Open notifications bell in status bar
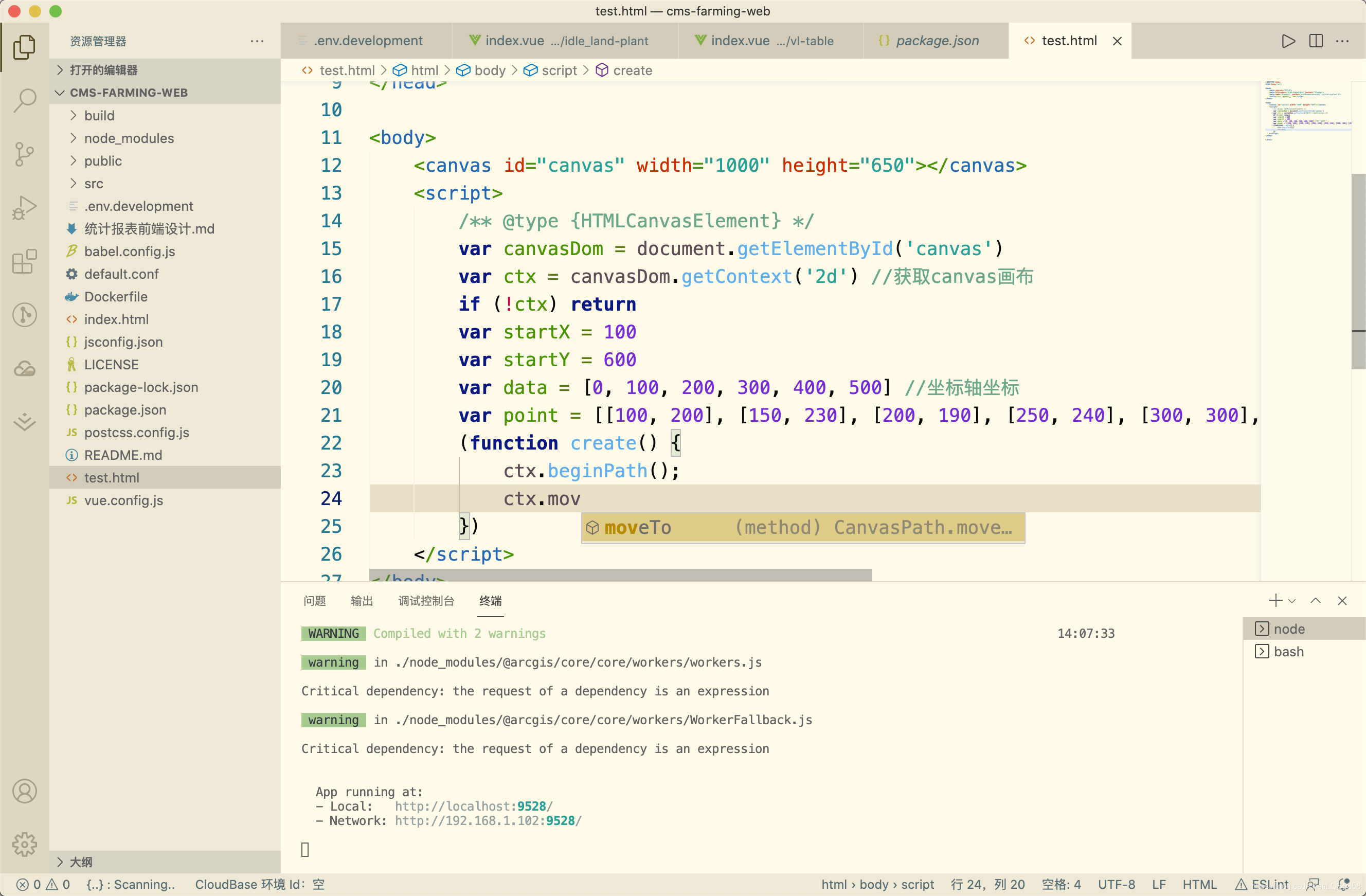Screen dimensions: 1366x896 click(x=1343, y=885)
